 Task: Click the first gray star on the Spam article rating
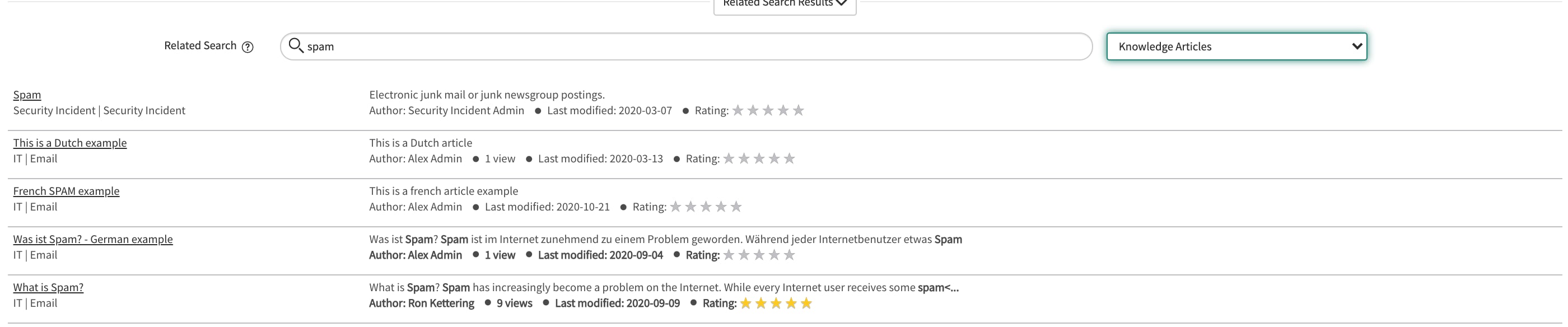click(x=738, y=110)
